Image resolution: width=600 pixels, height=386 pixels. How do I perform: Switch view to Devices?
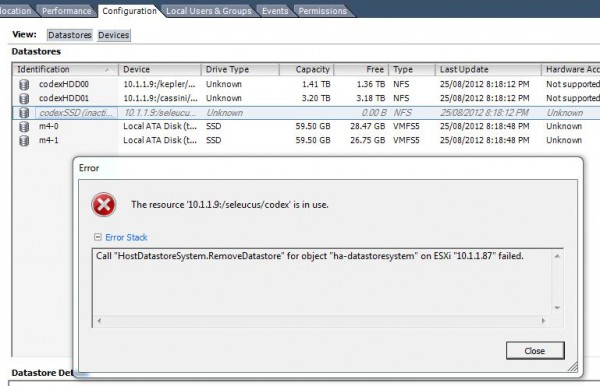tap(114, 35)
